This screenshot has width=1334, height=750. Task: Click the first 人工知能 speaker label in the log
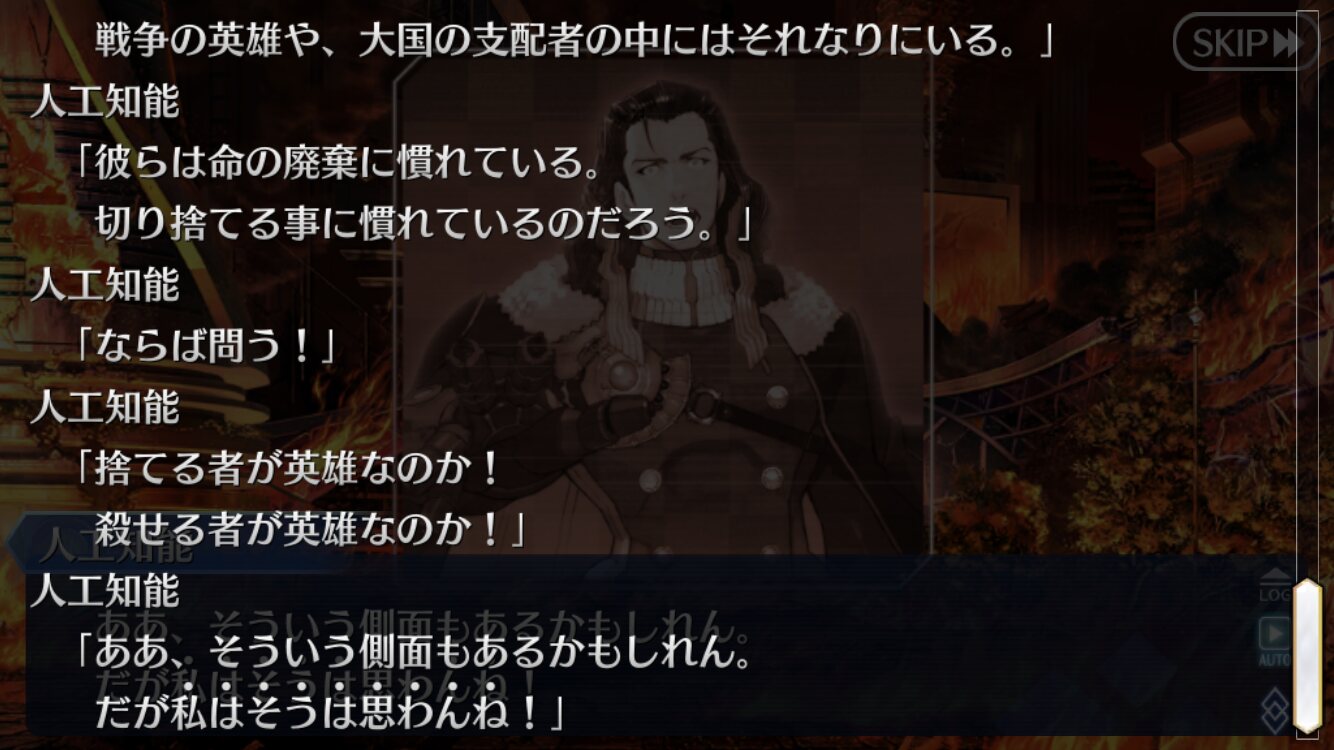105,102
